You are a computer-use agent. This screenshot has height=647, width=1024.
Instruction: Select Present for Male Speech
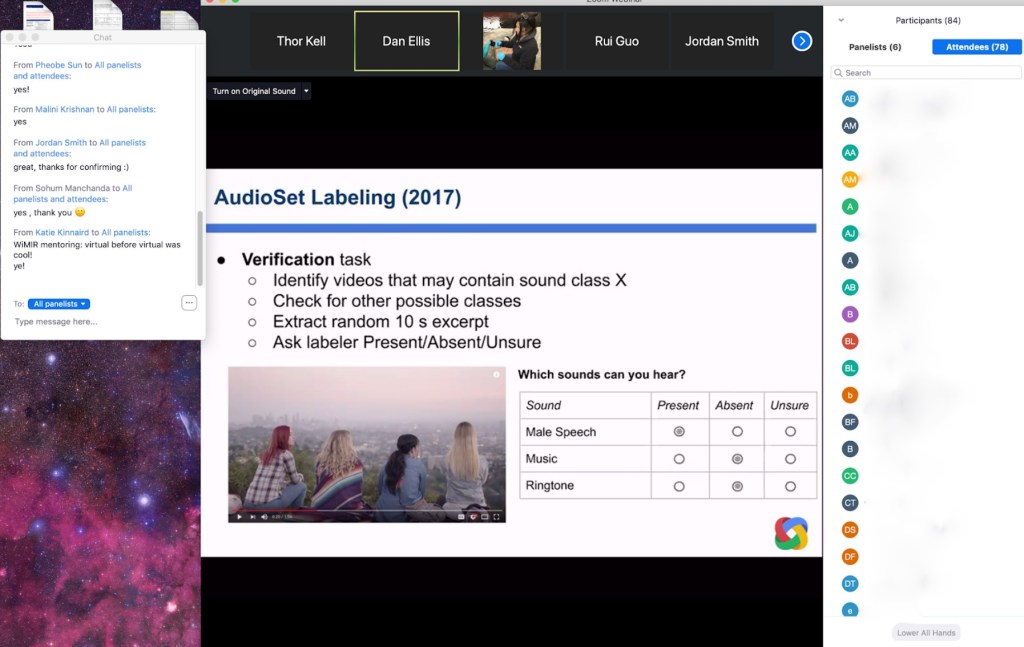tap(679, 432)
